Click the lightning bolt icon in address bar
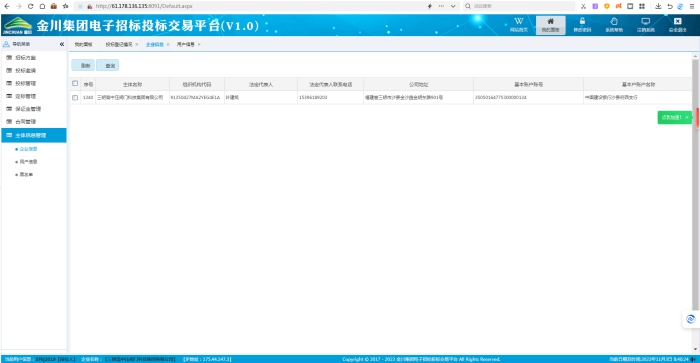700x363 pixels. tap(429, 6)
